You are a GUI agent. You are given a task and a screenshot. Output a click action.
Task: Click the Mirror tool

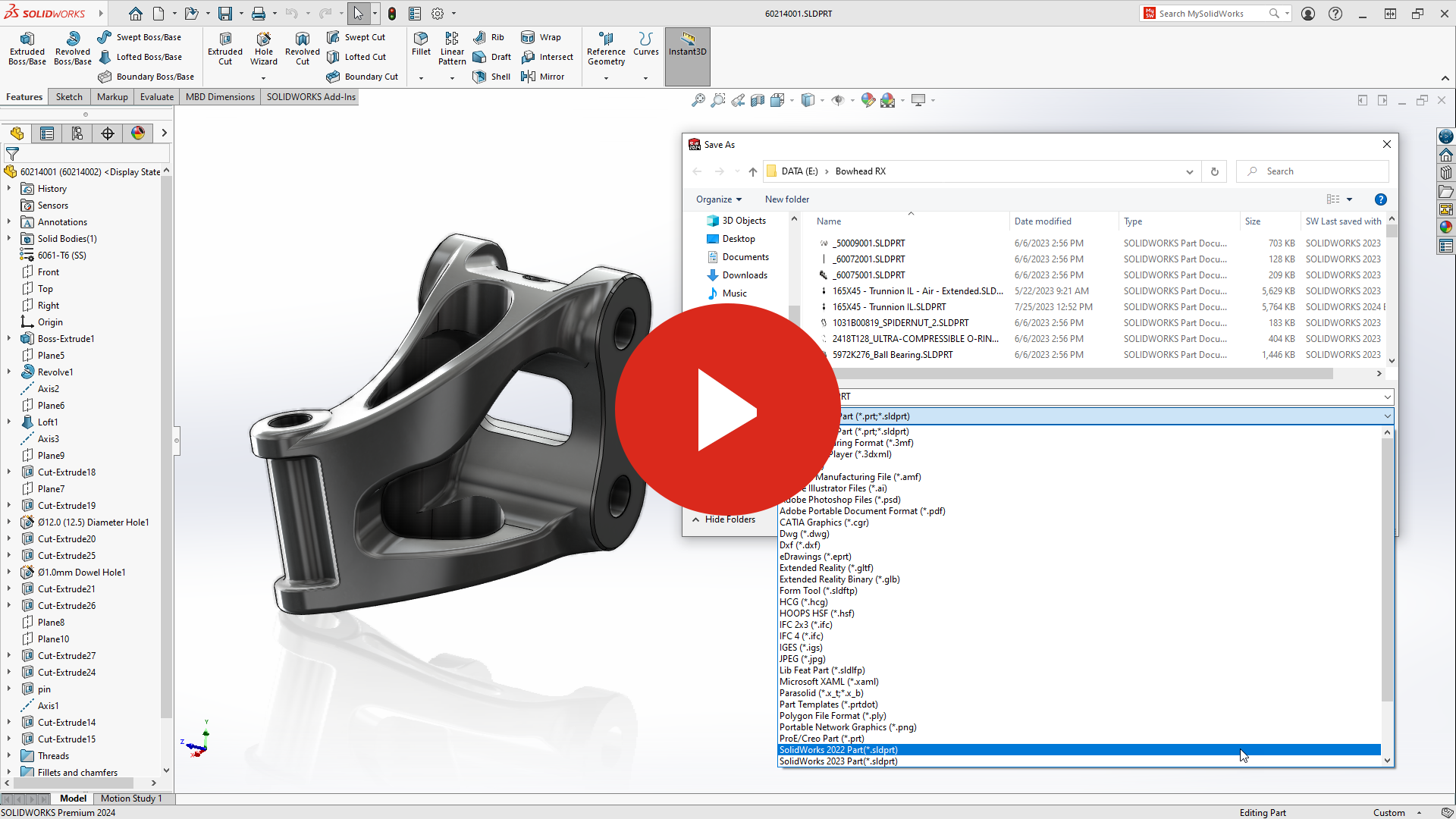coord(543,77)
